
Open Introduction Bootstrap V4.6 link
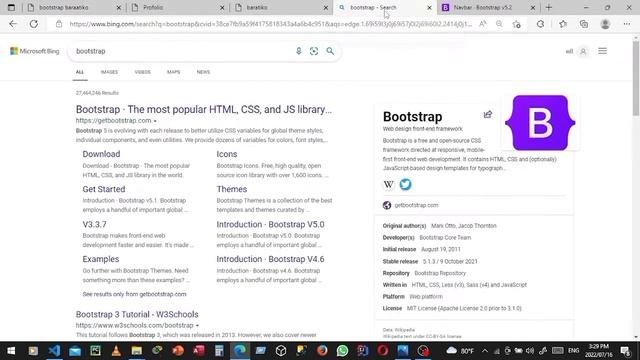pos(270,259)
